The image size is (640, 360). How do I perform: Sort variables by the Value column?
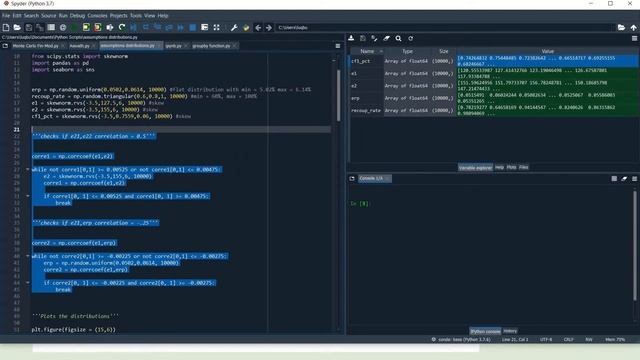point(547,51)
